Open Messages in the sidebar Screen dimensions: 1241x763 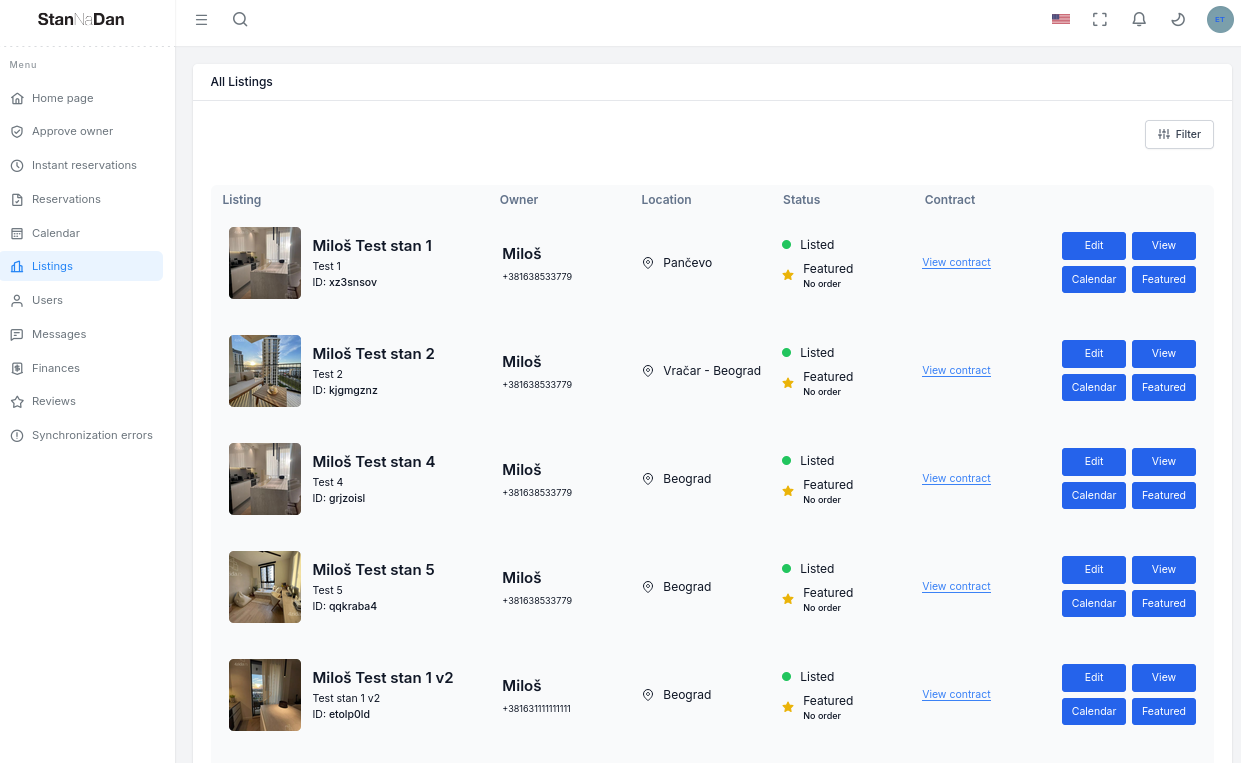pos(82,334)
